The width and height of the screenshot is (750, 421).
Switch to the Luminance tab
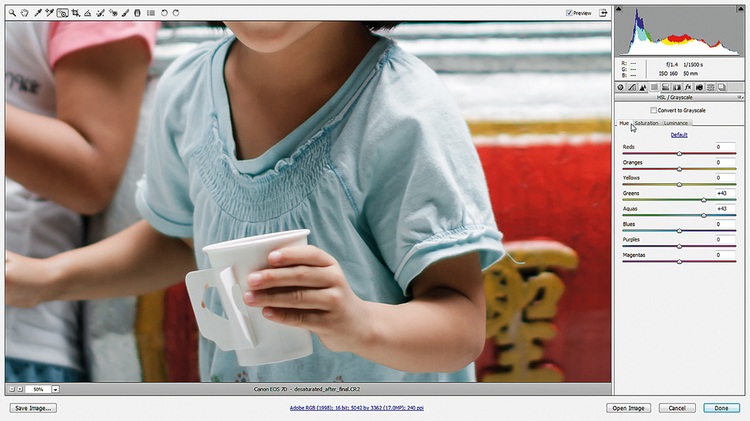(676, 123)
